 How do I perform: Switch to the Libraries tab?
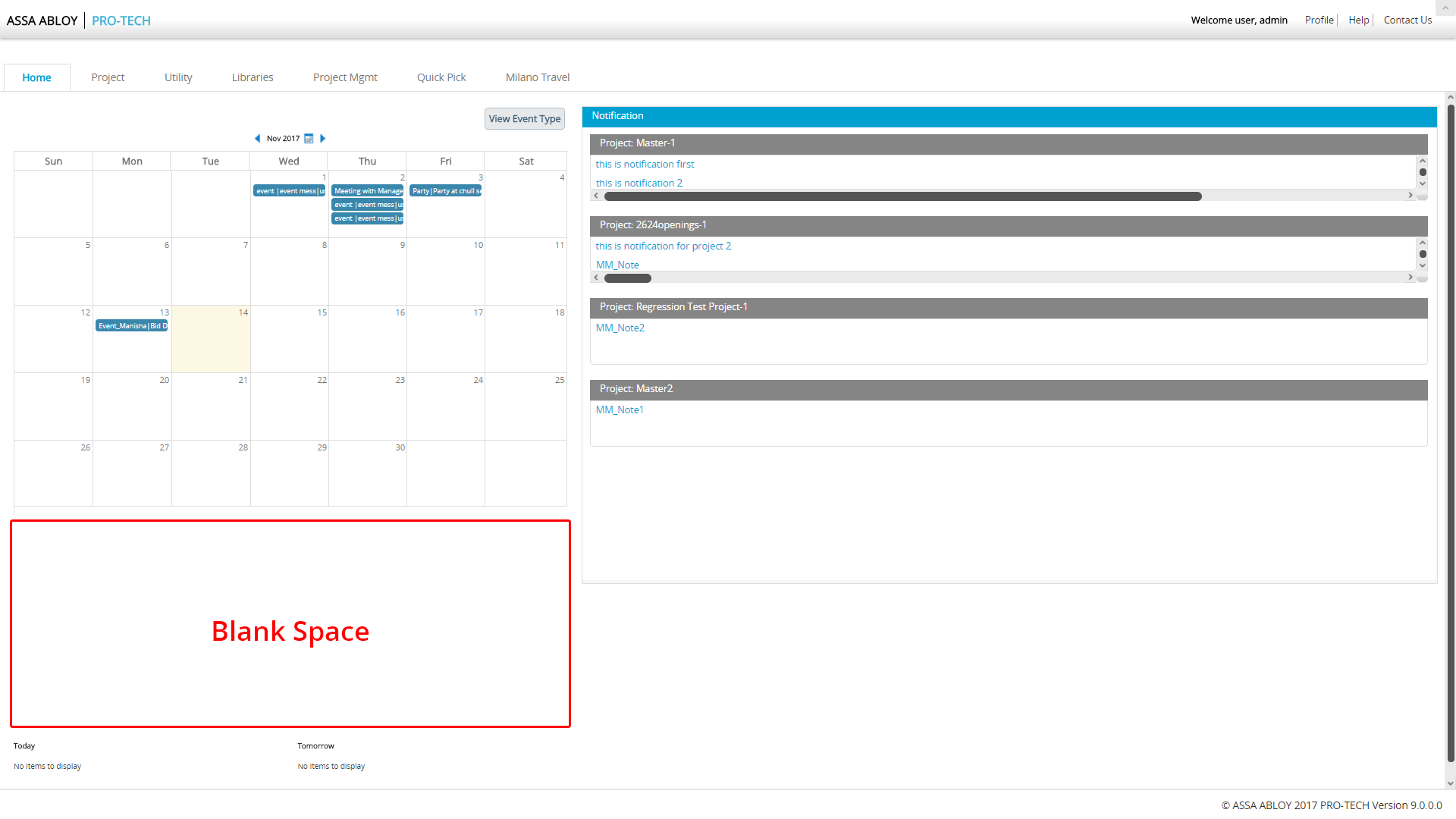253,77
